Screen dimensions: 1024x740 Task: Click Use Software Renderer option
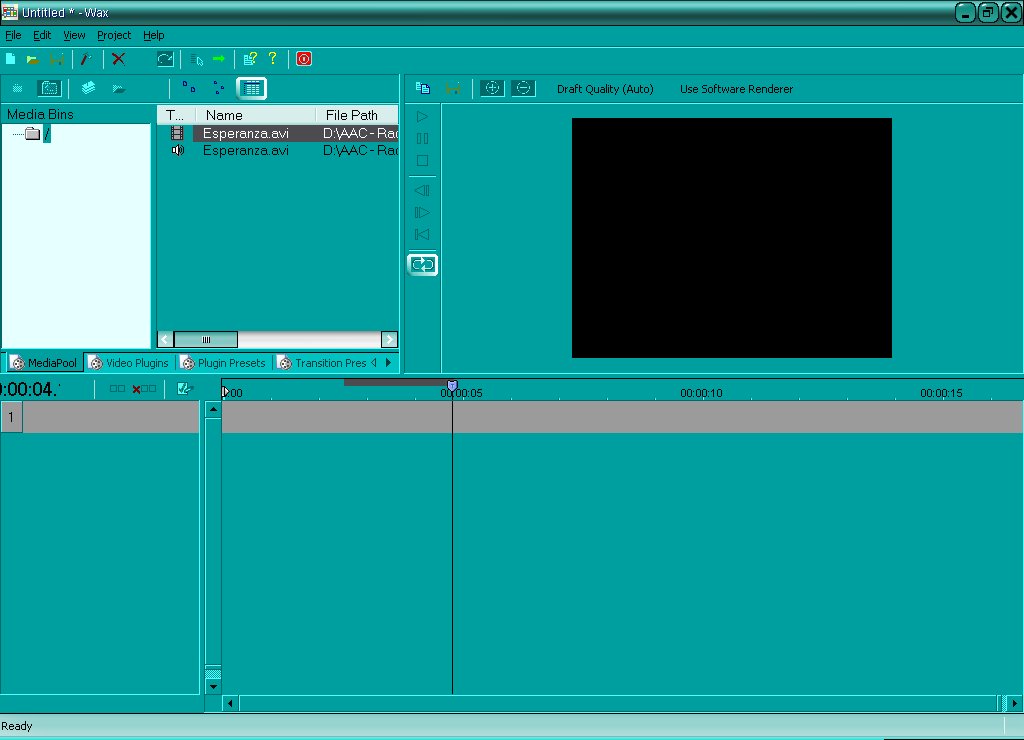click(736, 89)
